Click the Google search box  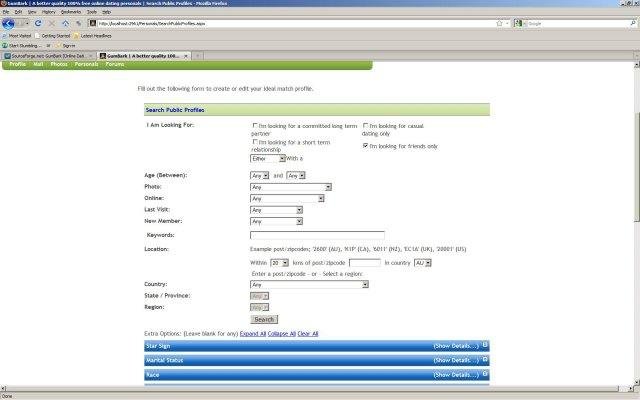click(x=576, y=24)
